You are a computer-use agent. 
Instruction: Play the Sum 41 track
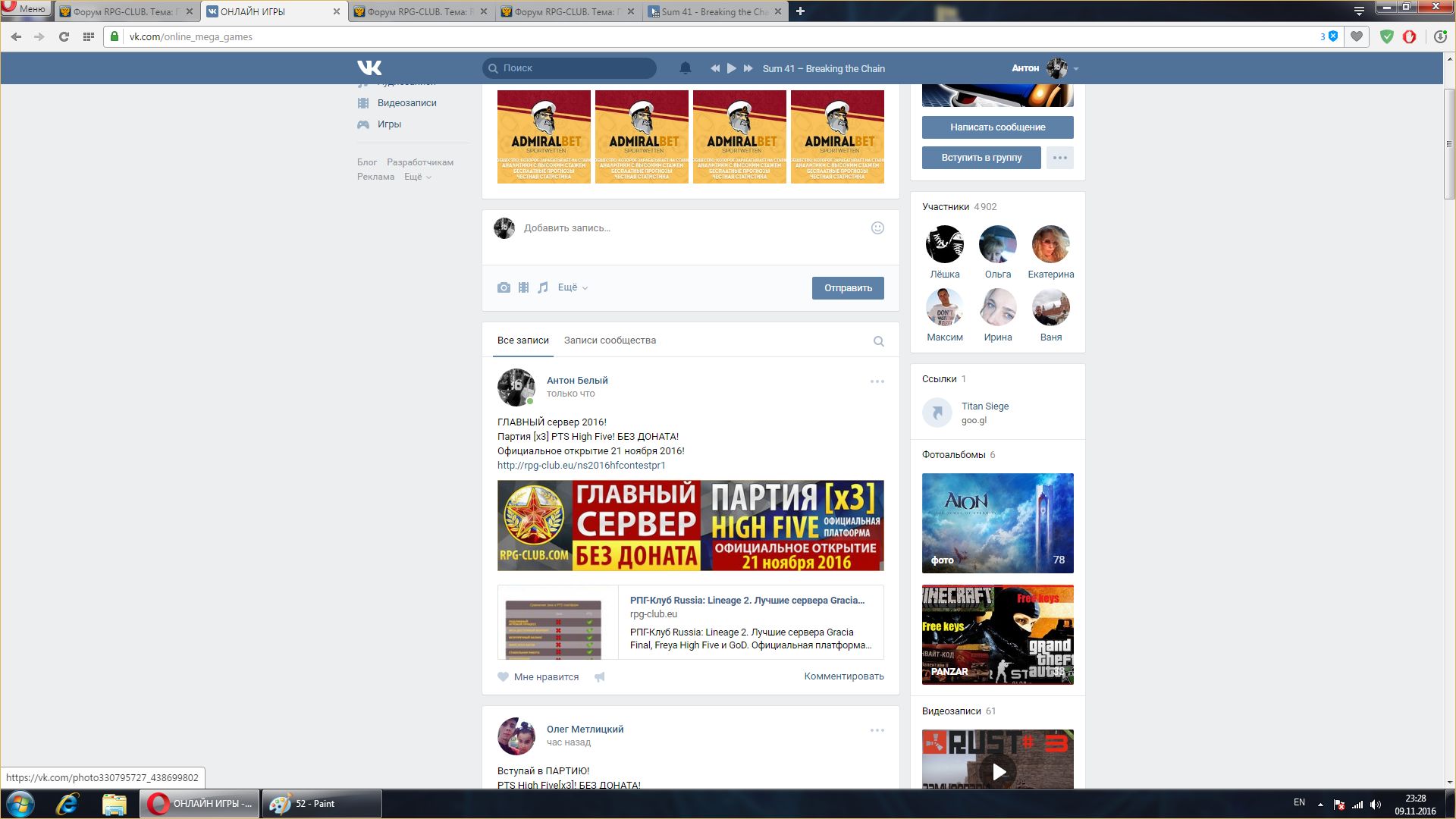tap(731, 68)
